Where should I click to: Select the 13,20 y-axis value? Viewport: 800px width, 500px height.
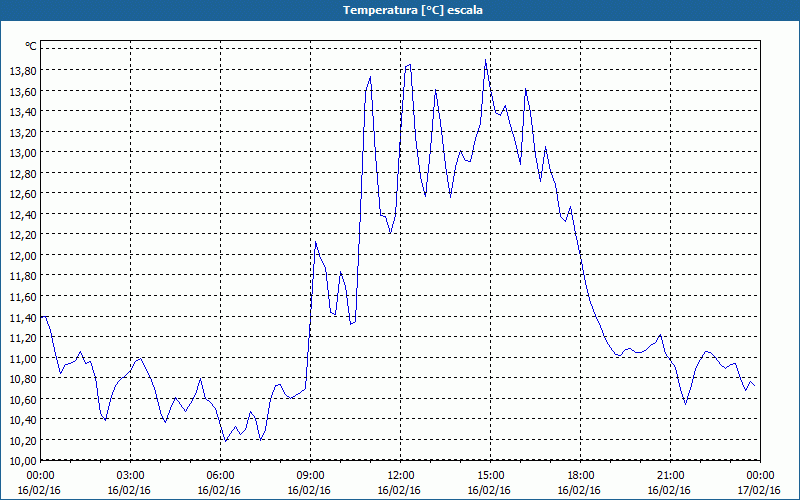coord(22,132)
